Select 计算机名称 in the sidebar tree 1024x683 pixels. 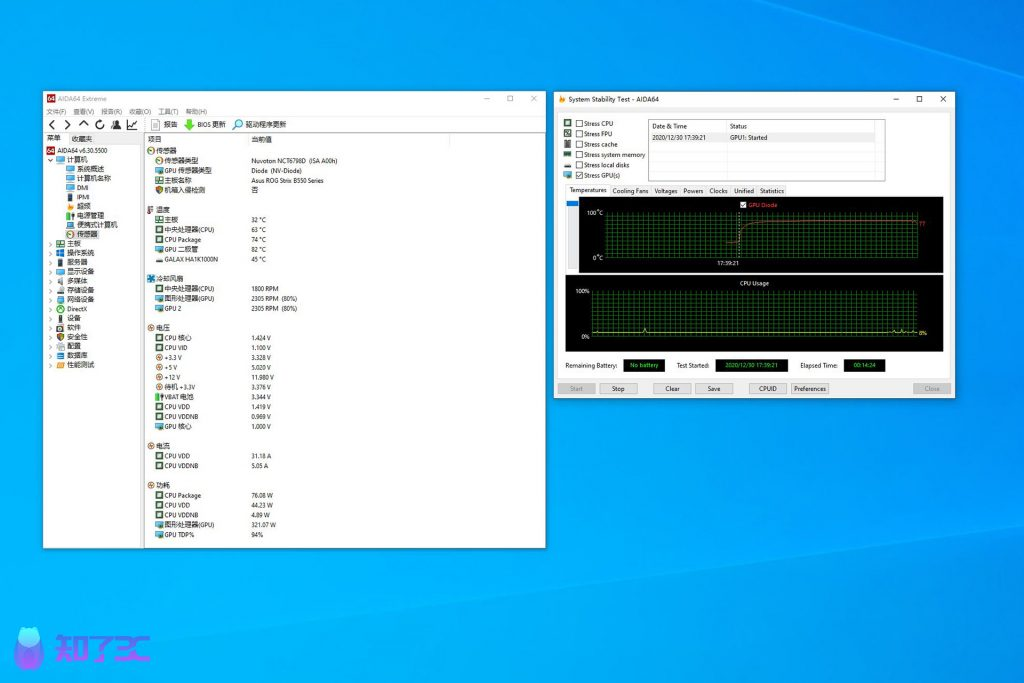[x=88, y=178]
